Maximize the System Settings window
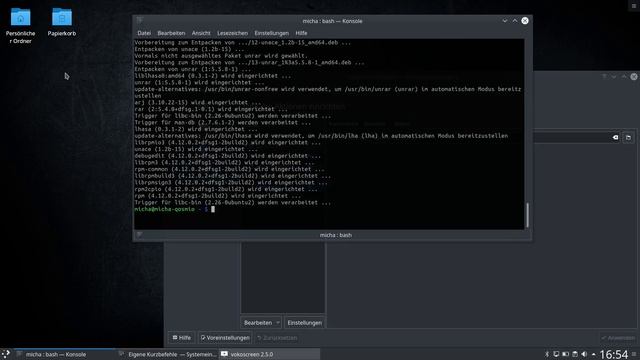 [x=624, y=77]
